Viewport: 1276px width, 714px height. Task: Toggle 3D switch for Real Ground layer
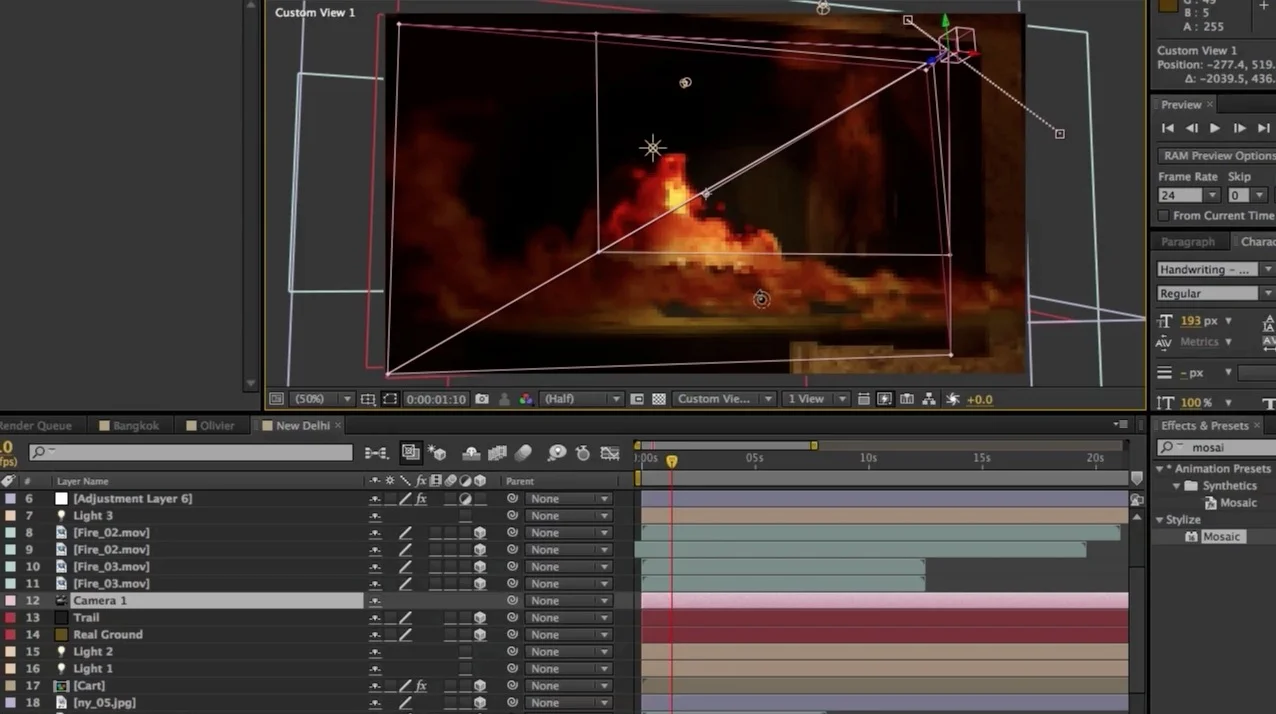(x=480, y=635)
